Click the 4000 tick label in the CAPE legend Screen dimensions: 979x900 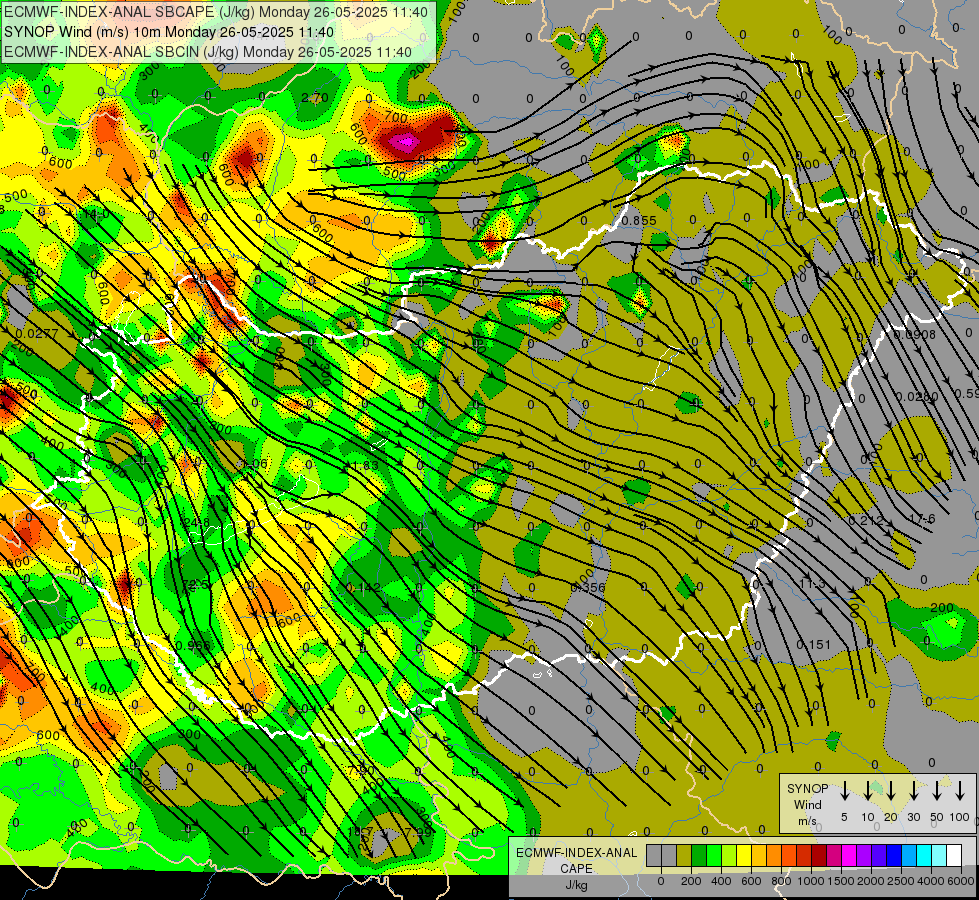pyautogui.click(x=931, y=881)
